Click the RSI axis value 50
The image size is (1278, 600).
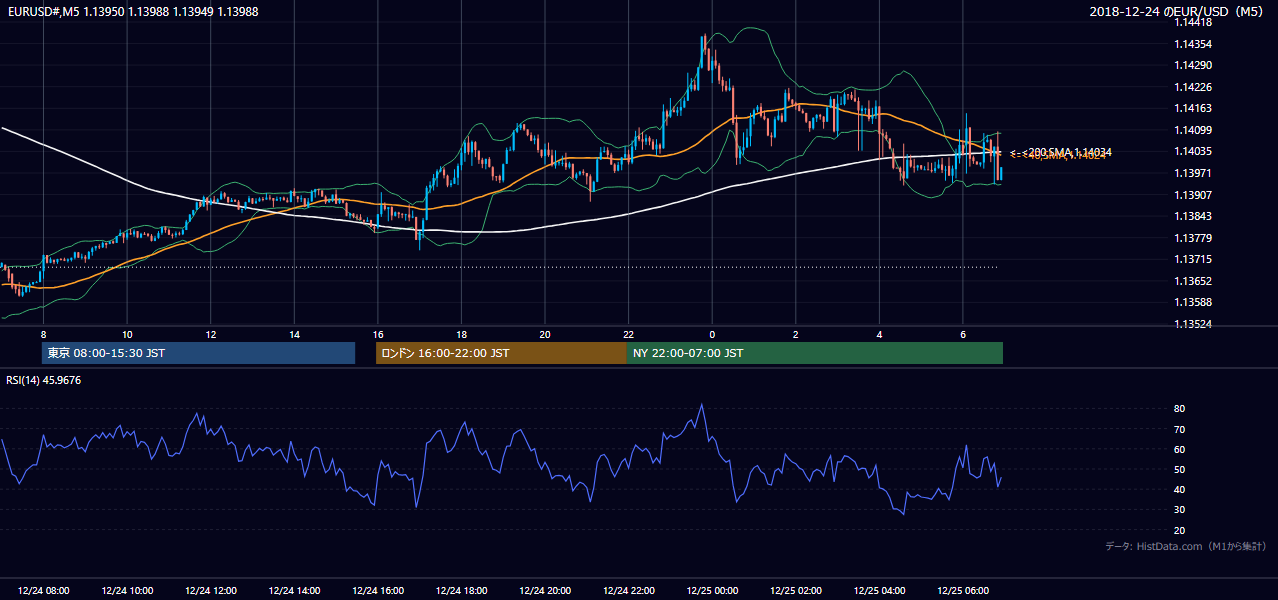1180,469
